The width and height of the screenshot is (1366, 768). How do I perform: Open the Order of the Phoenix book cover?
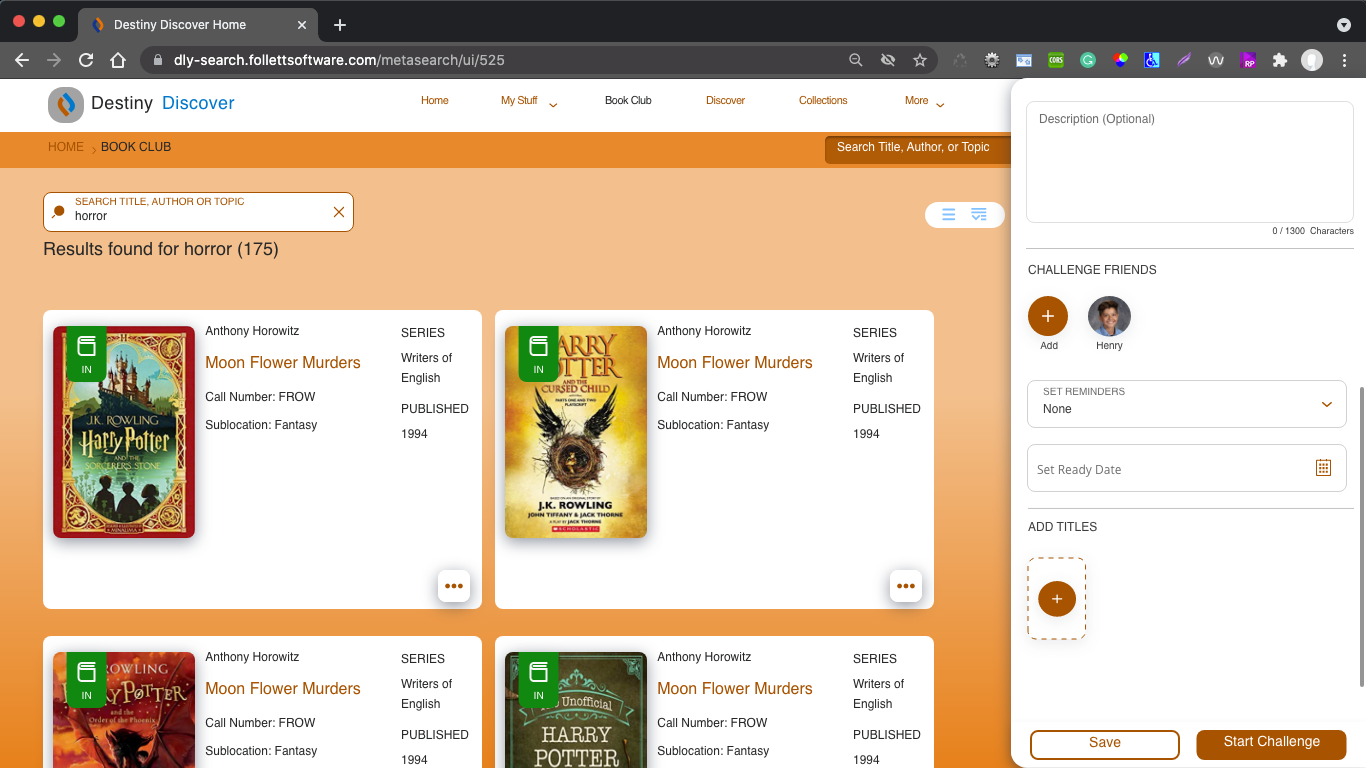click(x=124, y=710)
